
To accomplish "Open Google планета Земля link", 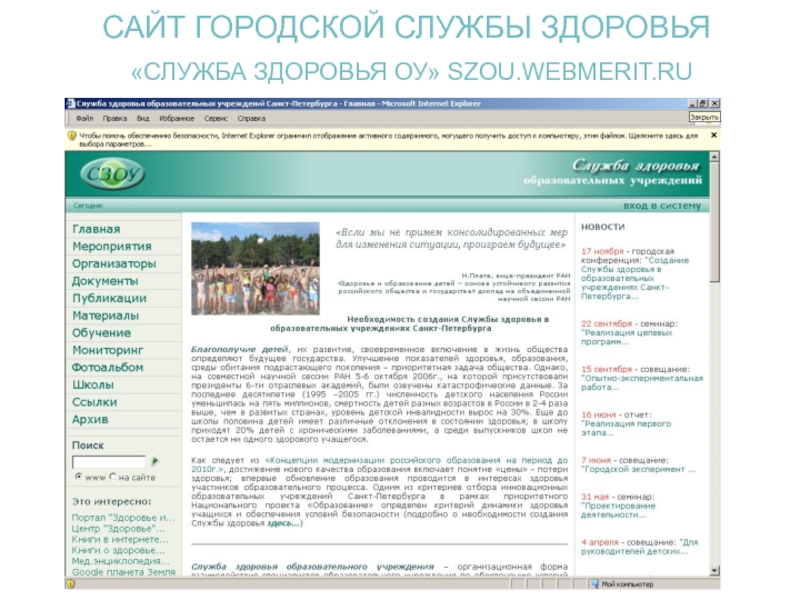I will pyautogui.click(x=123, y=572).
